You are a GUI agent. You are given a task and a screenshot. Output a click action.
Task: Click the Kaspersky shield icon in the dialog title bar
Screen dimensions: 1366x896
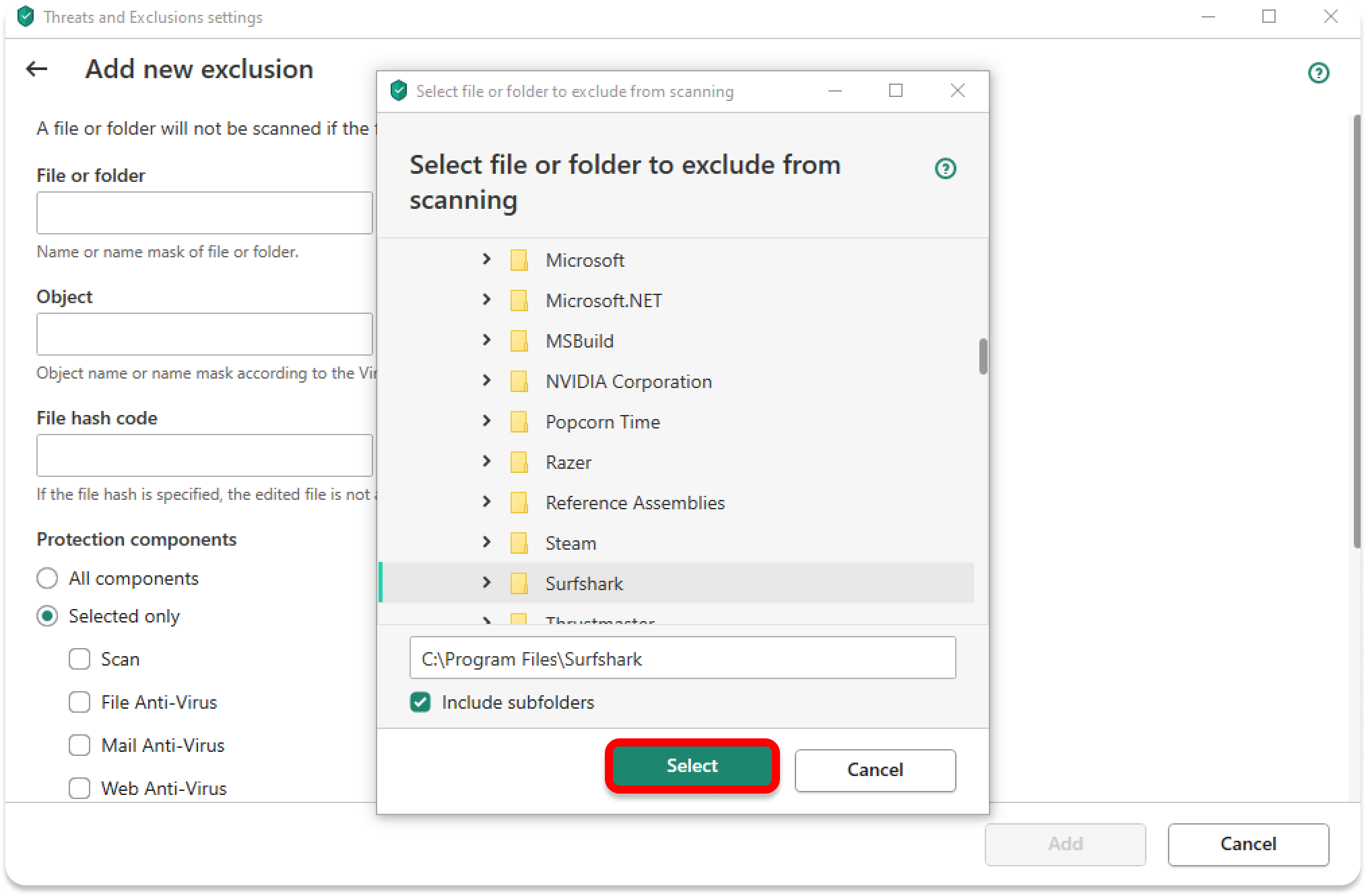pos(399,90)
